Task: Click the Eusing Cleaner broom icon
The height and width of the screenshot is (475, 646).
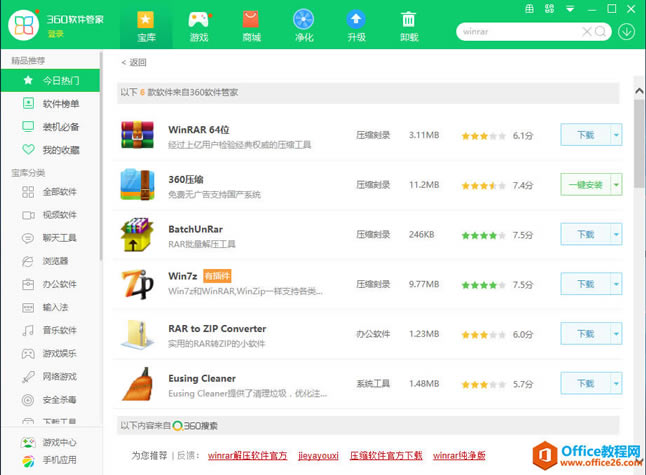Action: pyautogui.click(x=137, y=384)
